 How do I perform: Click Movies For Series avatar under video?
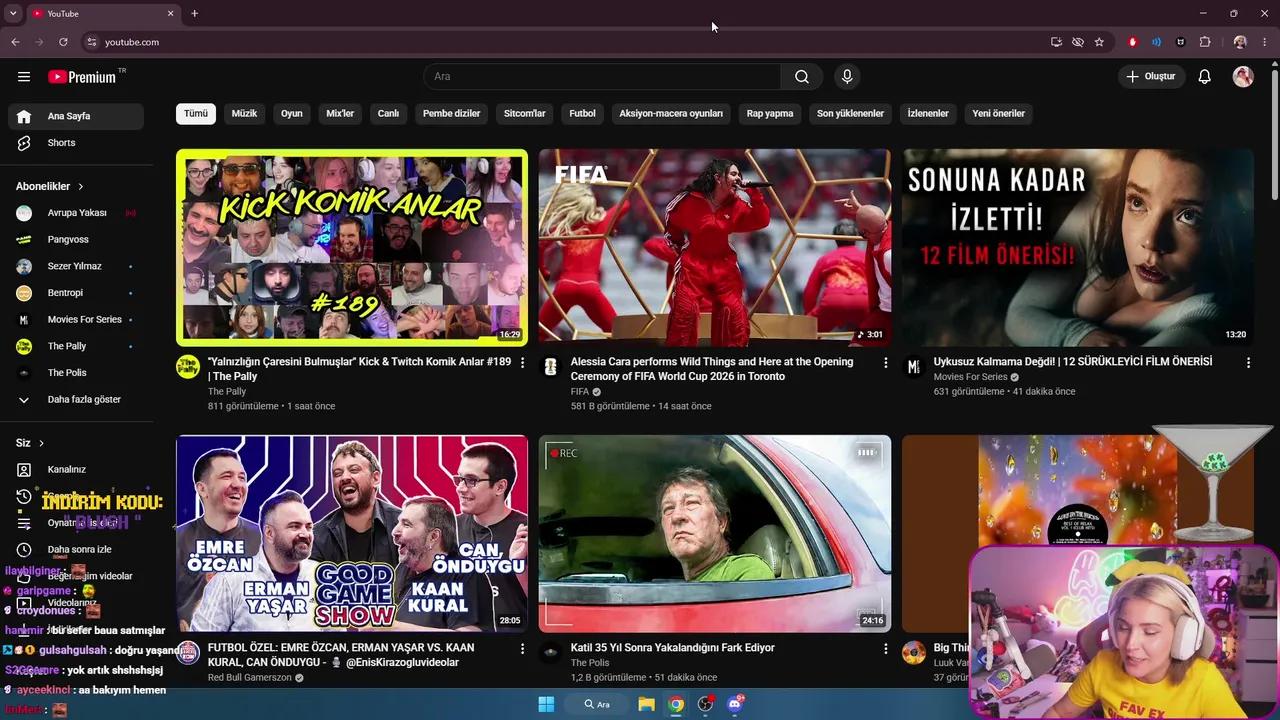pyautogui.click(x=914, y=367)
